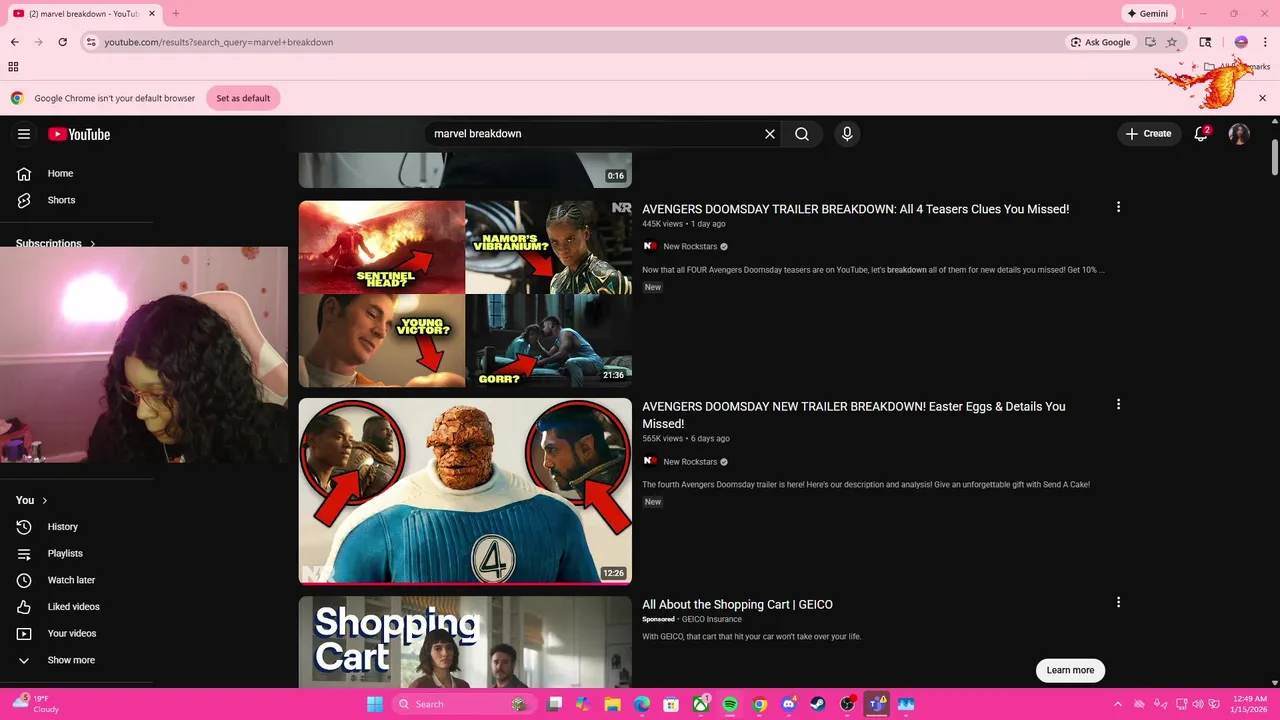Close the marvel breakdown tab
This screenshot has height=720, width=1280.
[x=152, y=14]
